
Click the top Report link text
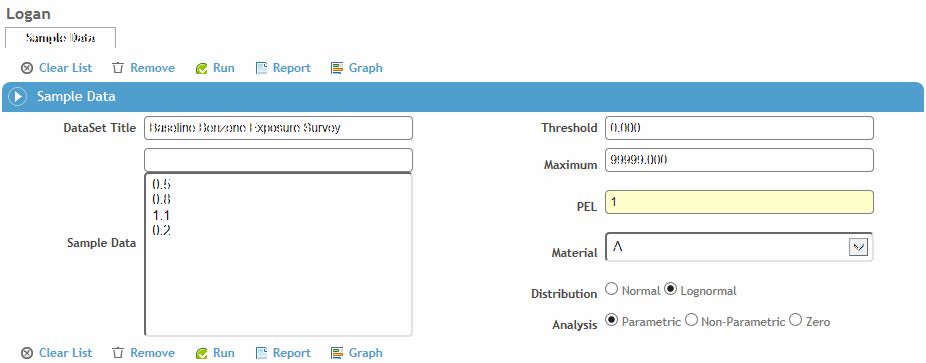pyautogui.click(x=292, y=68)
